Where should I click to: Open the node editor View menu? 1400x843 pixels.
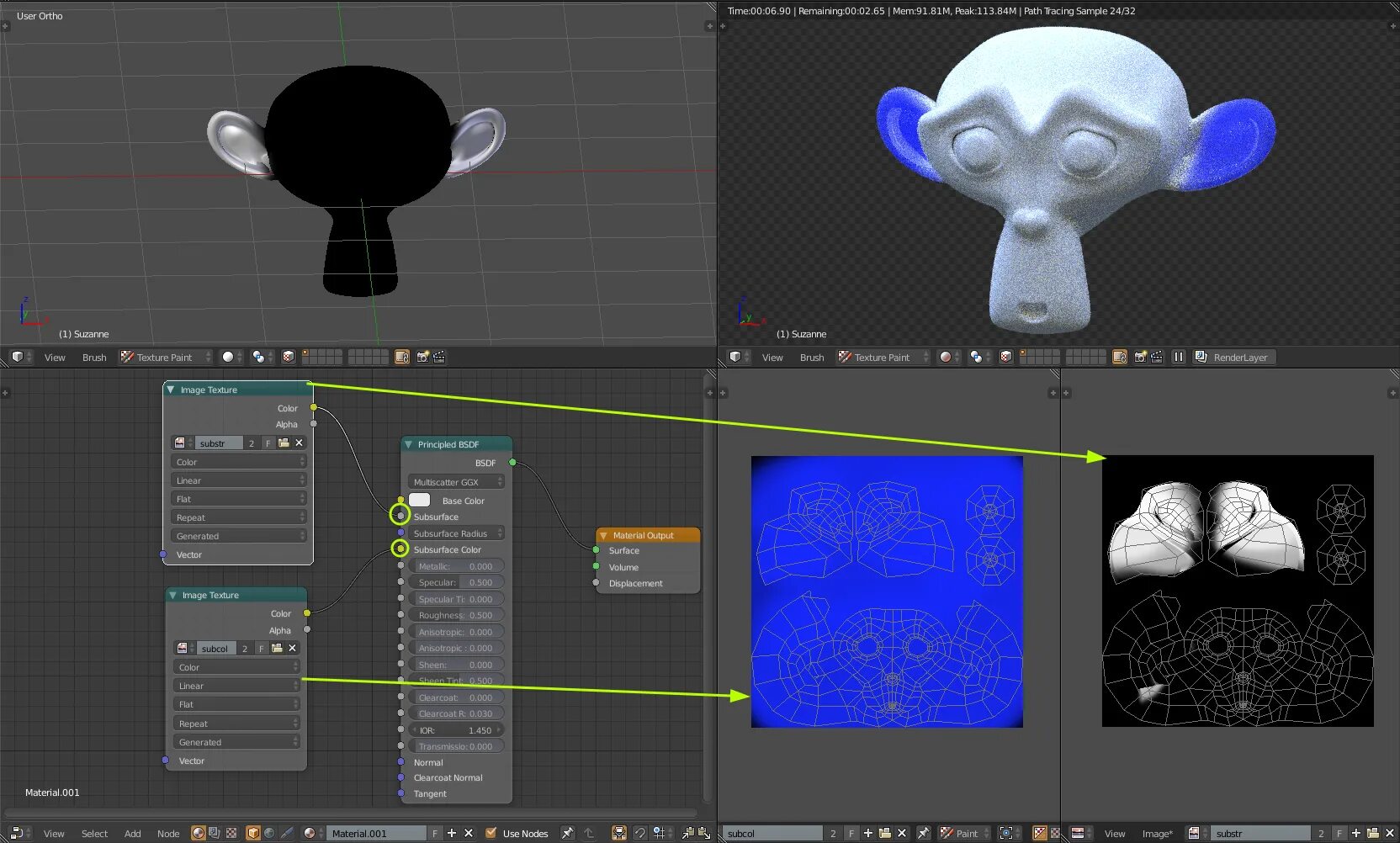(x=54, y=834)
